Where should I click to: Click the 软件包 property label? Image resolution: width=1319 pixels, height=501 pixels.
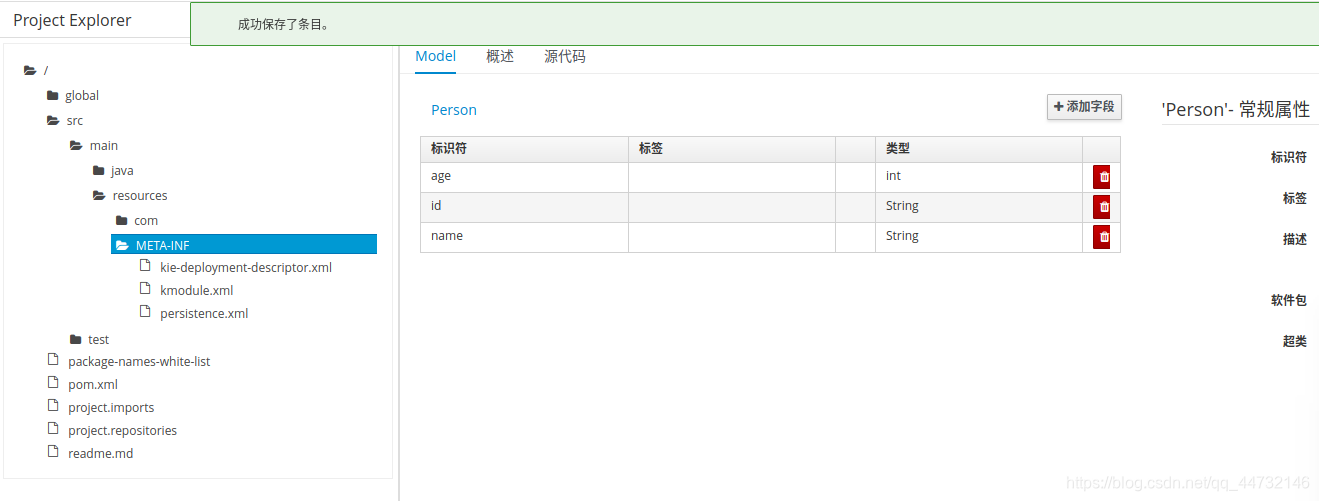1289,300
